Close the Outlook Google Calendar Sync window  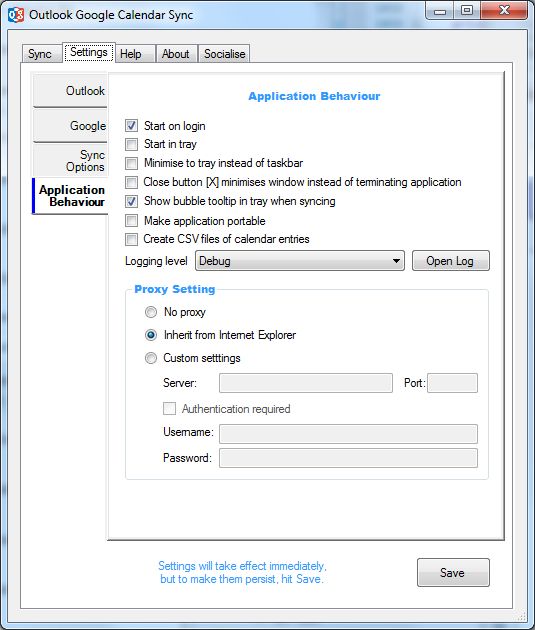(504, 11)
